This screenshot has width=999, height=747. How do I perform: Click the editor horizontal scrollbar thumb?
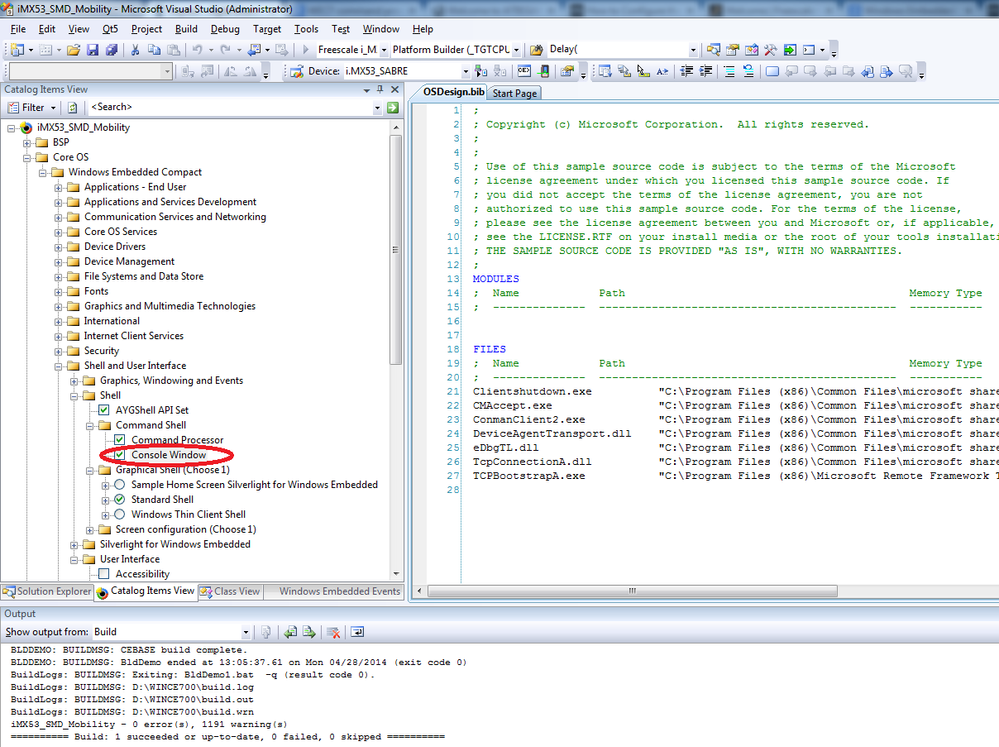click(632, 591)
